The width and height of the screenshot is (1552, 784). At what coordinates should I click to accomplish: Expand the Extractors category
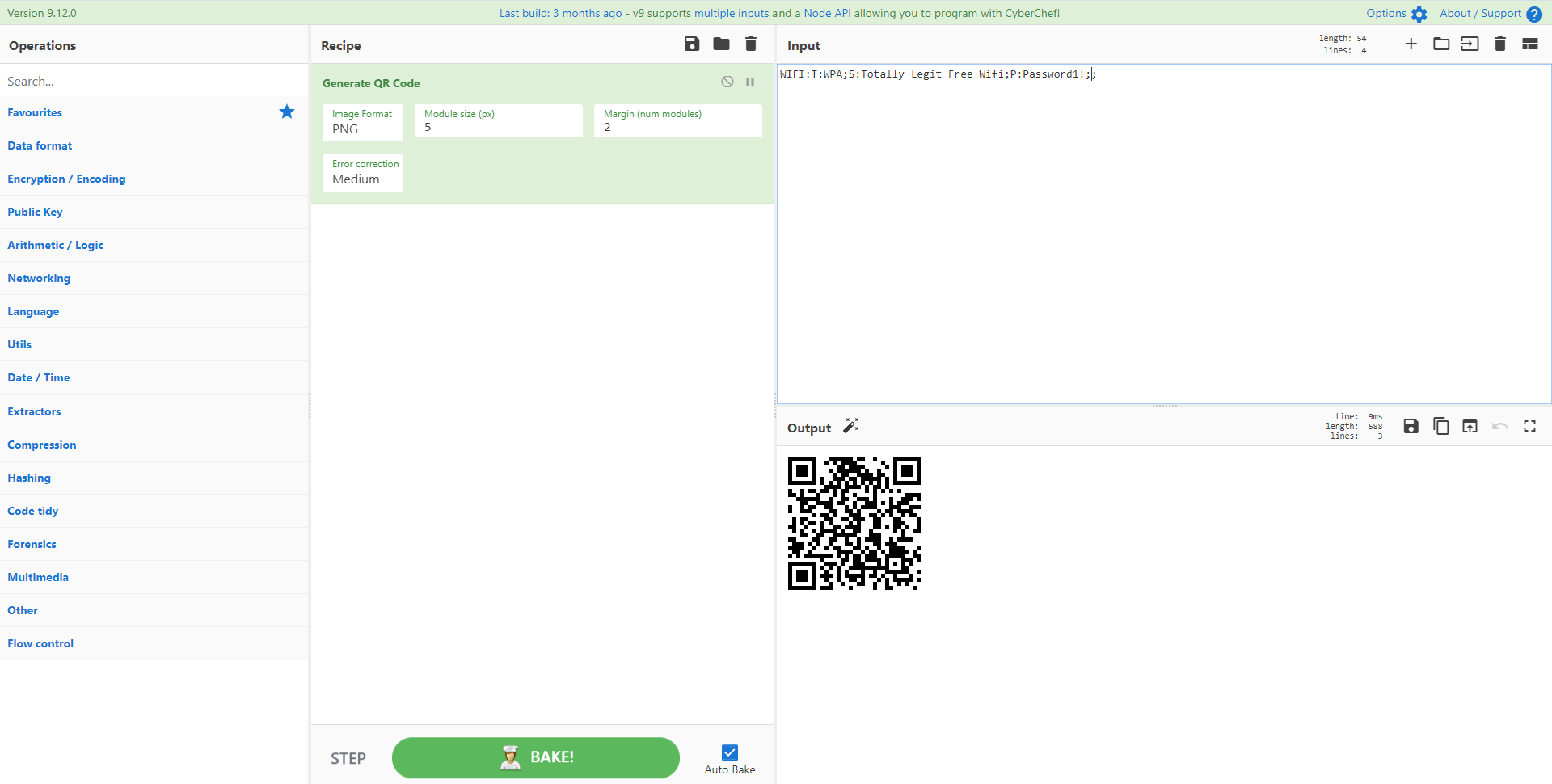[x=154, y=411]
